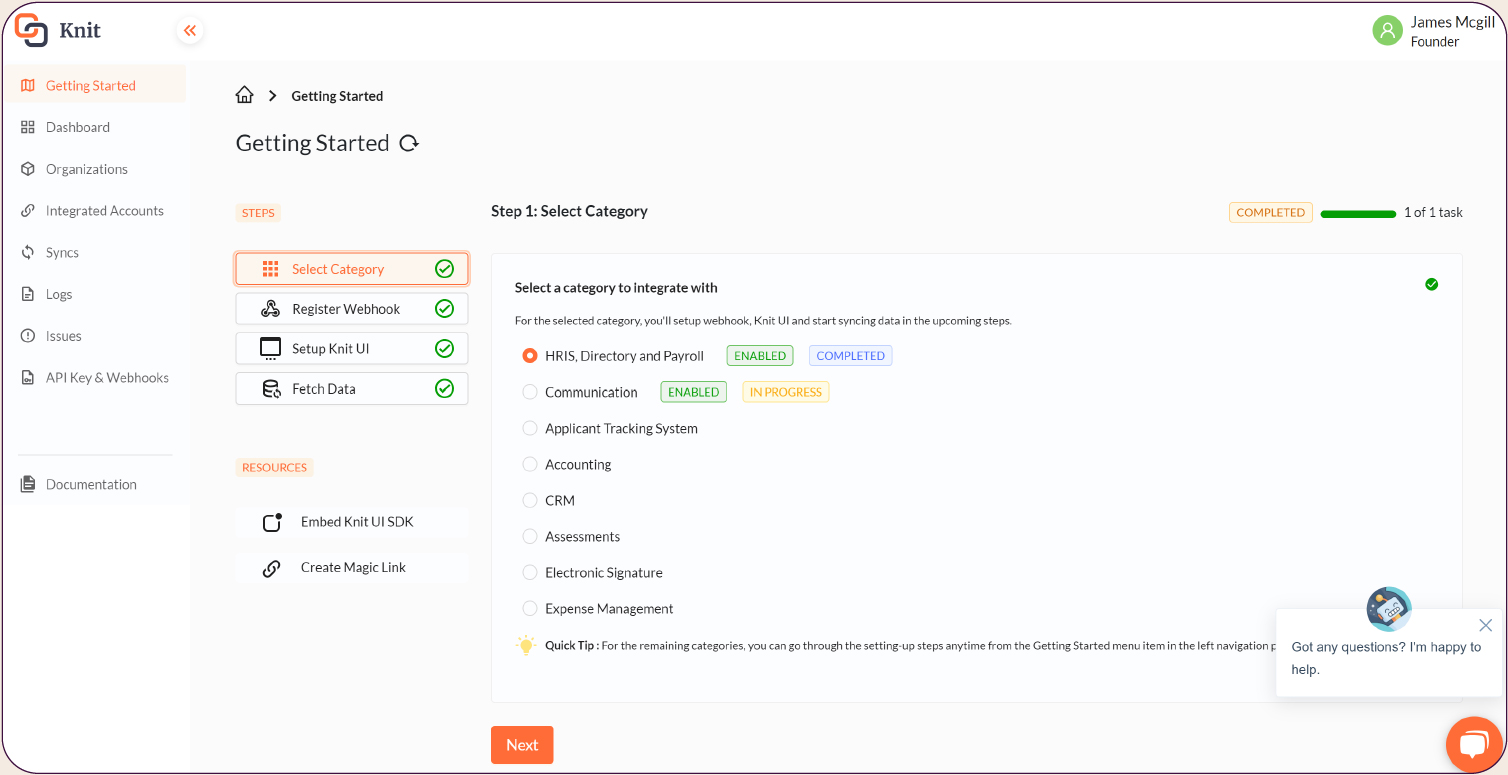1508x775 pixels.
Task: Open the Select Category step
Action: pos(352,269)
